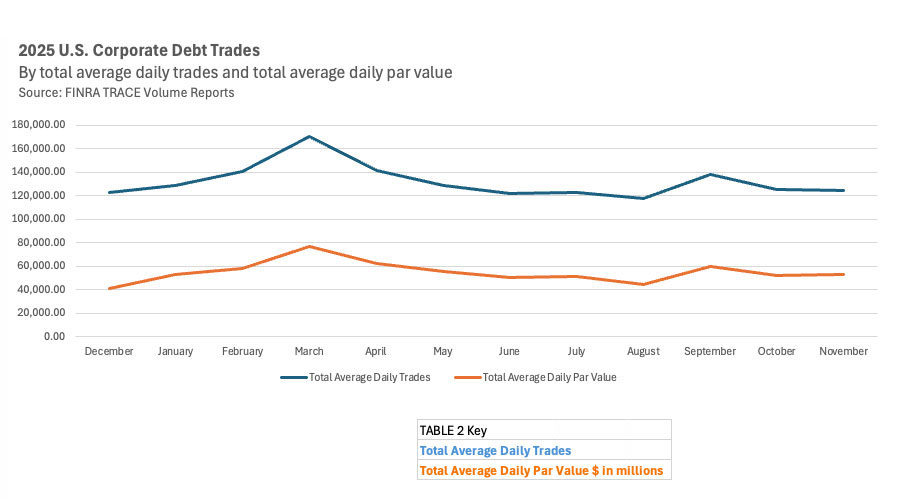The image size is (900, 500).
Task: Click the November month axis label
Action: [844, 352]
